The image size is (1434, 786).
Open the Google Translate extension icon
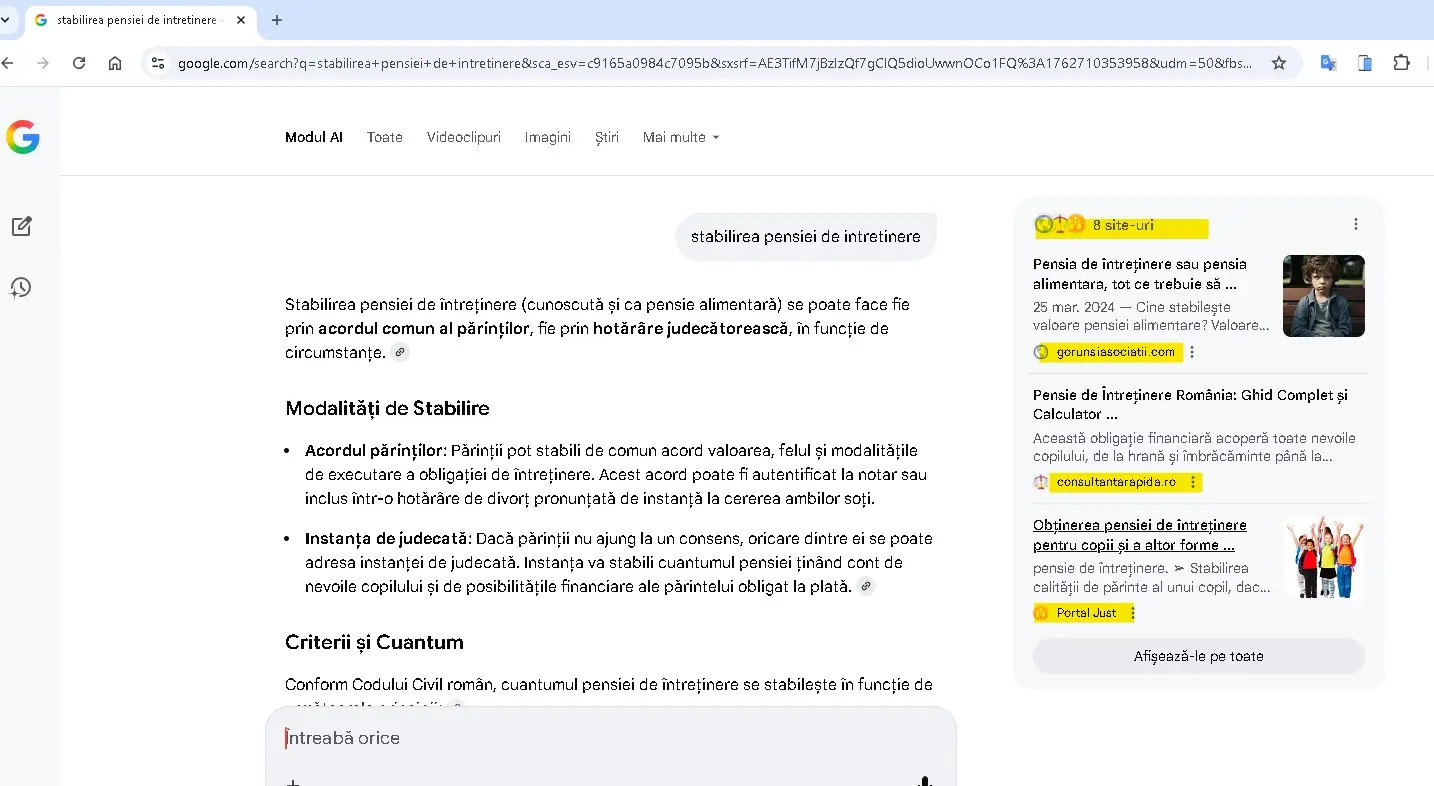(x=1328, y=63)
